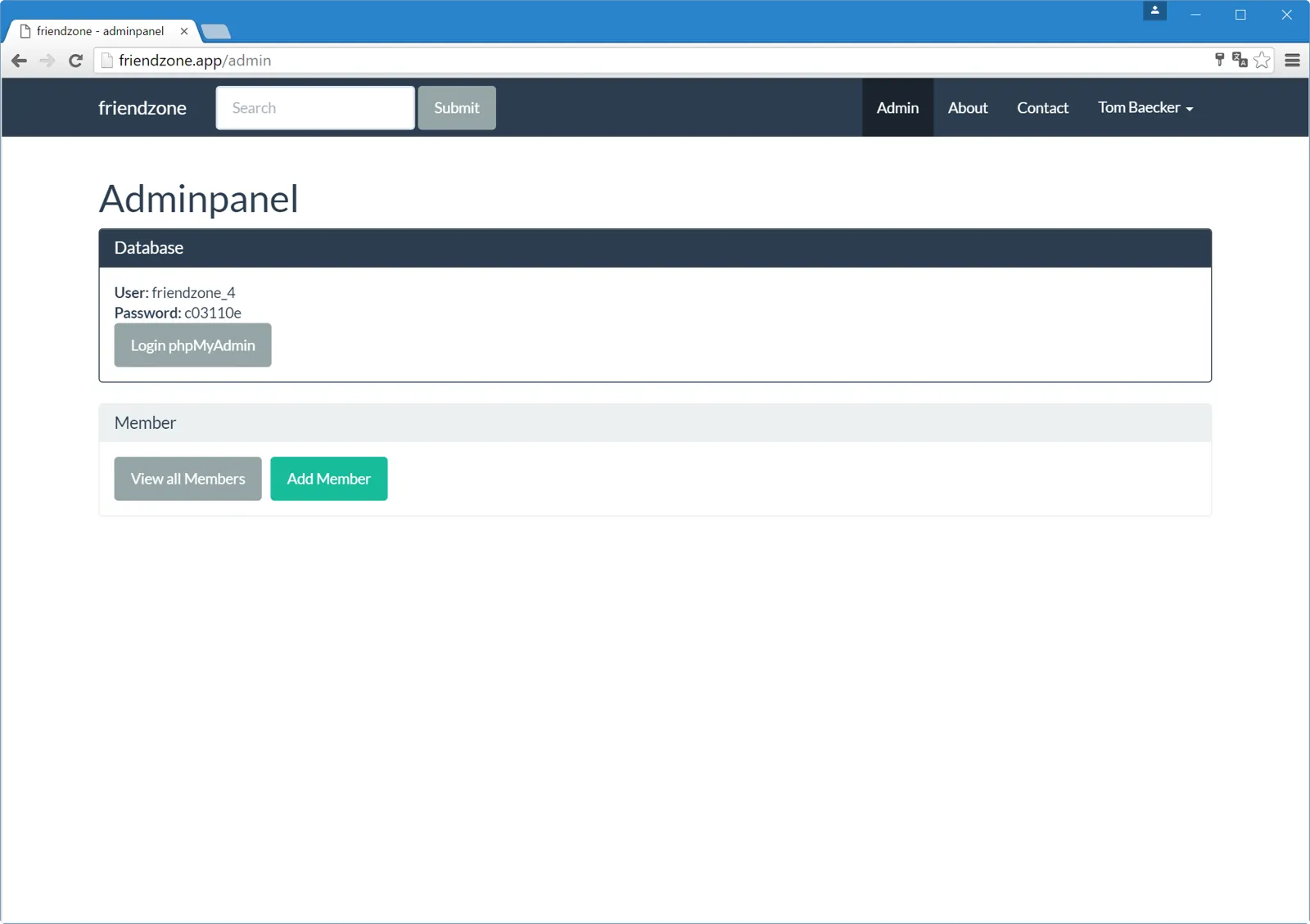Click the friendzone brand logo link
1310x924 pixels.
click(x=142, y=108)
